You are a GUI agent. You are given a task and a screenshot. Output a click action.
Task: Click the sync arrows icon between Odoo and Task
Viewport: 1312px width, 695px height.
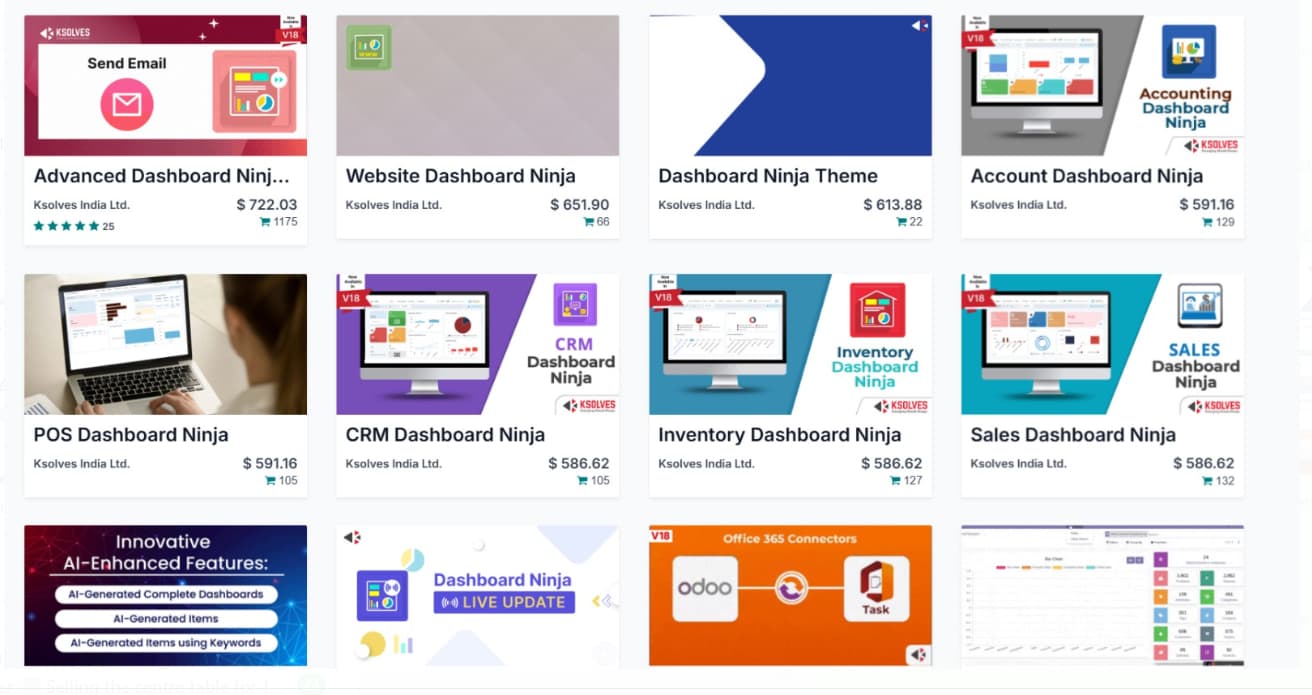click(x=790, y=588)
